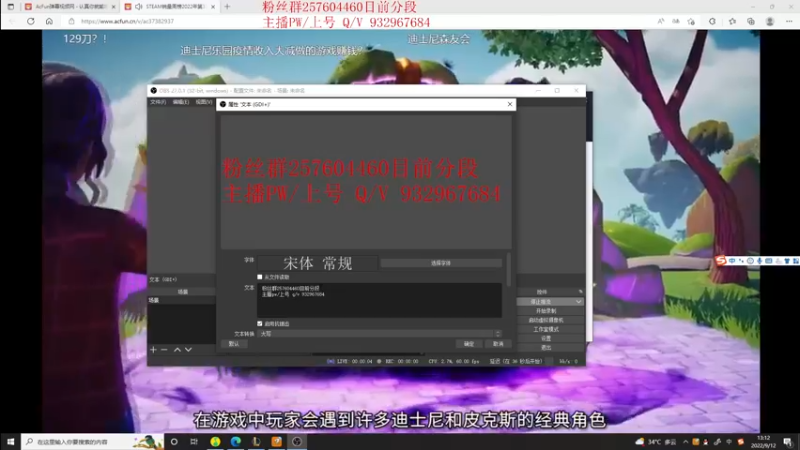Show hidden tray icons chevron
The height and width of the screenshot is (450, 800).
click(685, 442)
